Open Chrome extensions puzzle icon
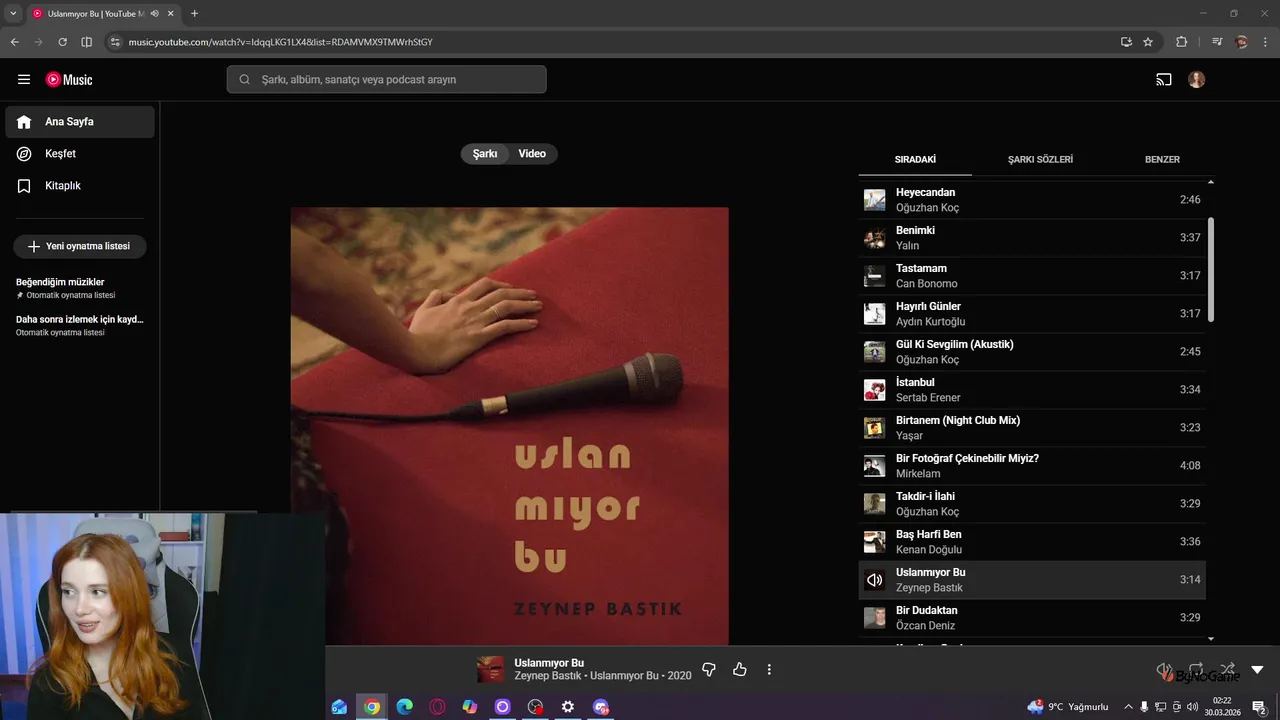 click(1181, 42)
